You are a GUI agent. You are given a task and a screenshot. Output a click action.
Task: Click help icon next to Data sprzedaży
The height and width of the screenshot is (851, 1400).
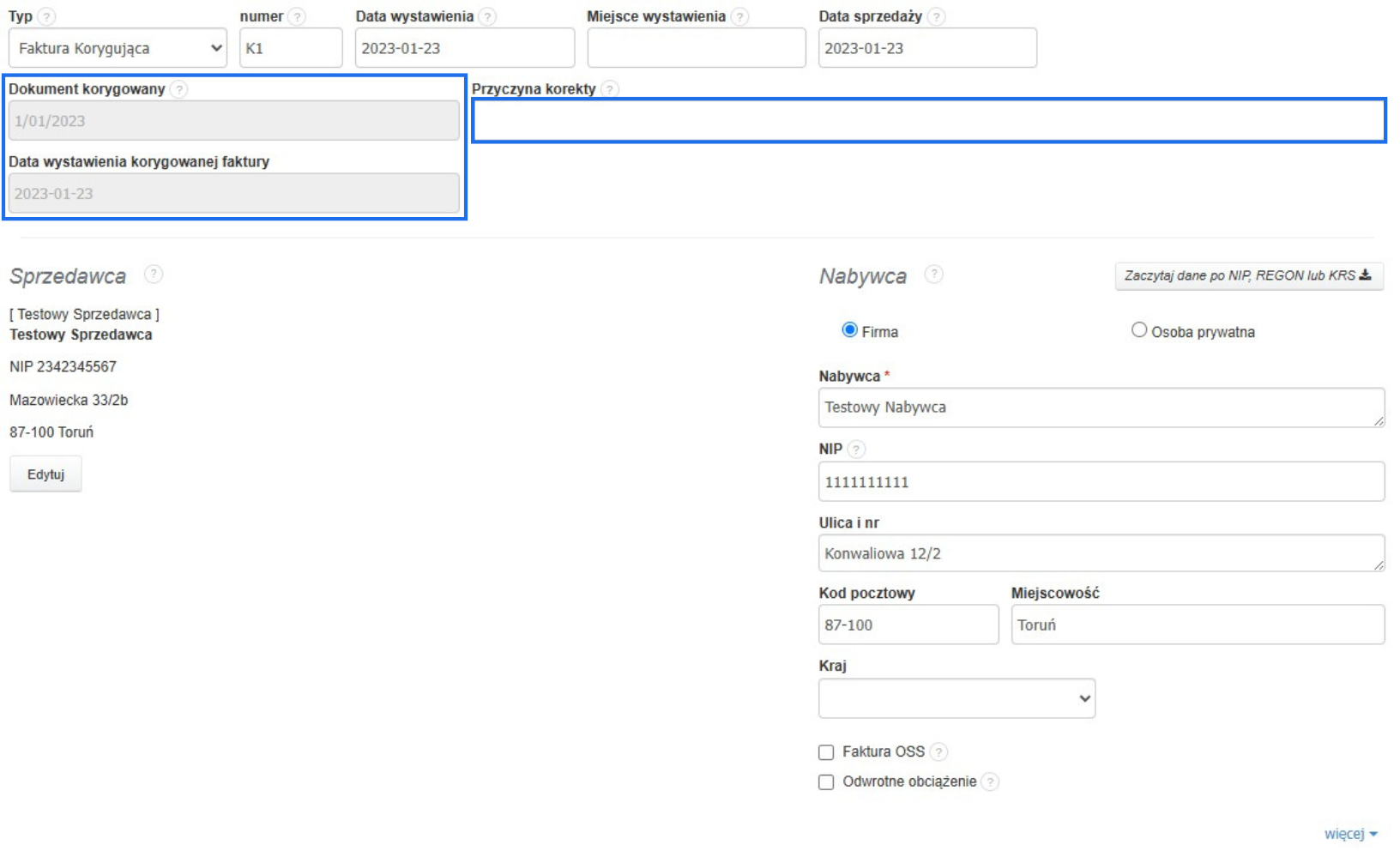(x=936, y=17)
